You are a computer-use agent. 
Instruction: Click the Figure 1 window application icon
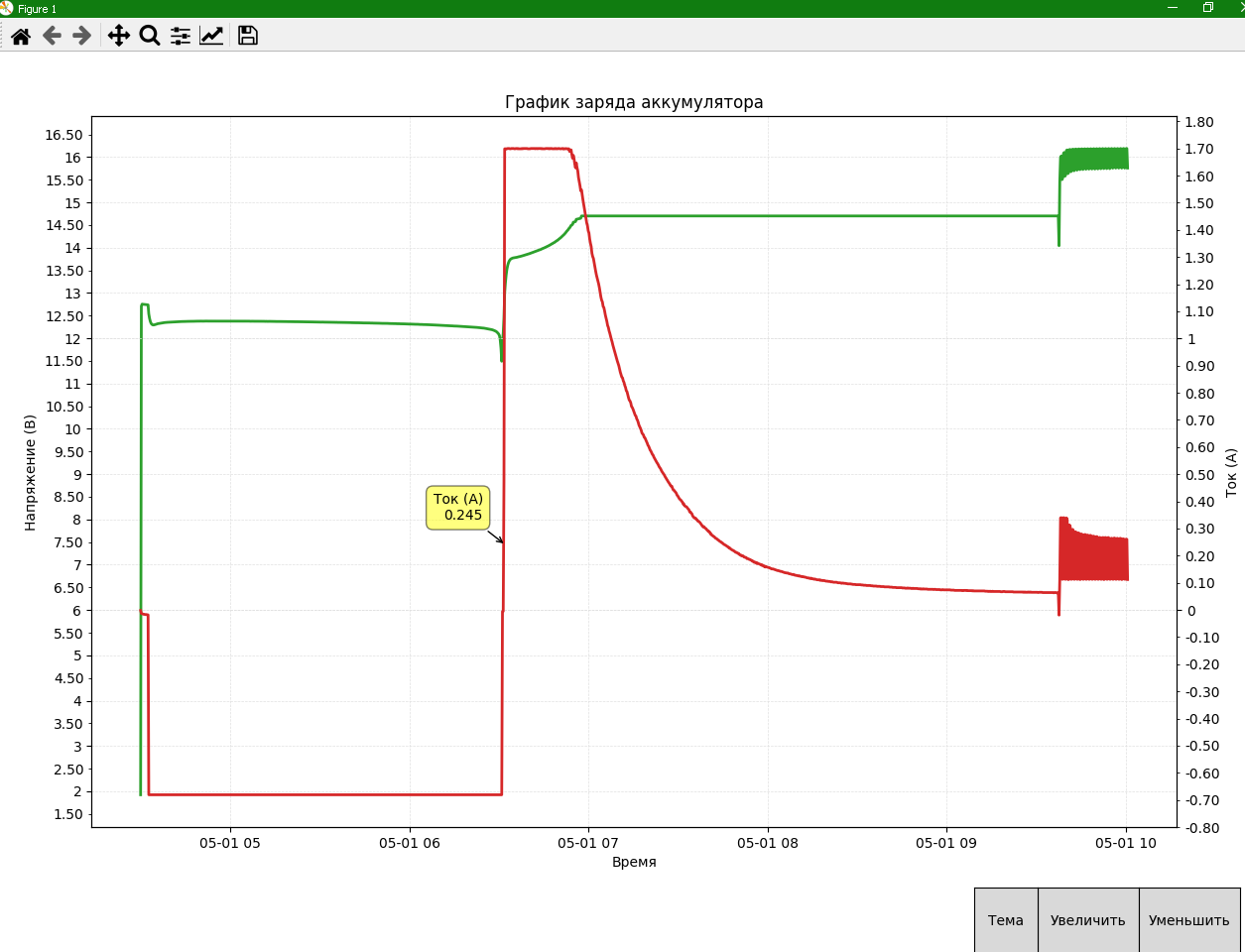(10, 8)
